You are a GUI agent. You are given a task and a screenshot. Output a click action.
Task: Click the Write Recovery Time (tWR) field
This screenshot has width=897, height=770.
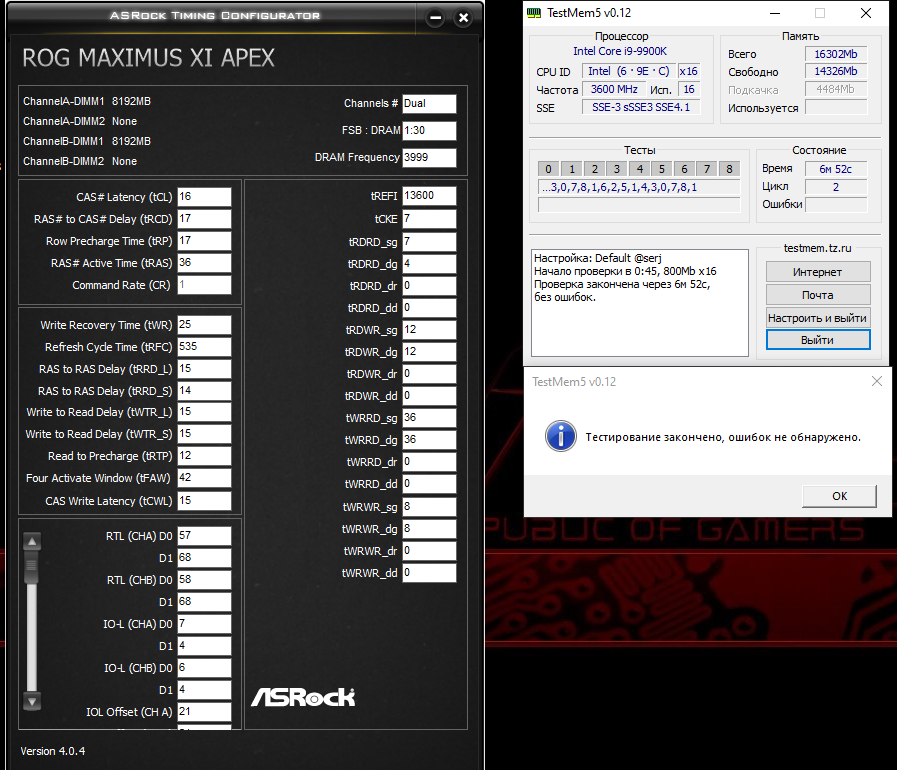[204, 325]
